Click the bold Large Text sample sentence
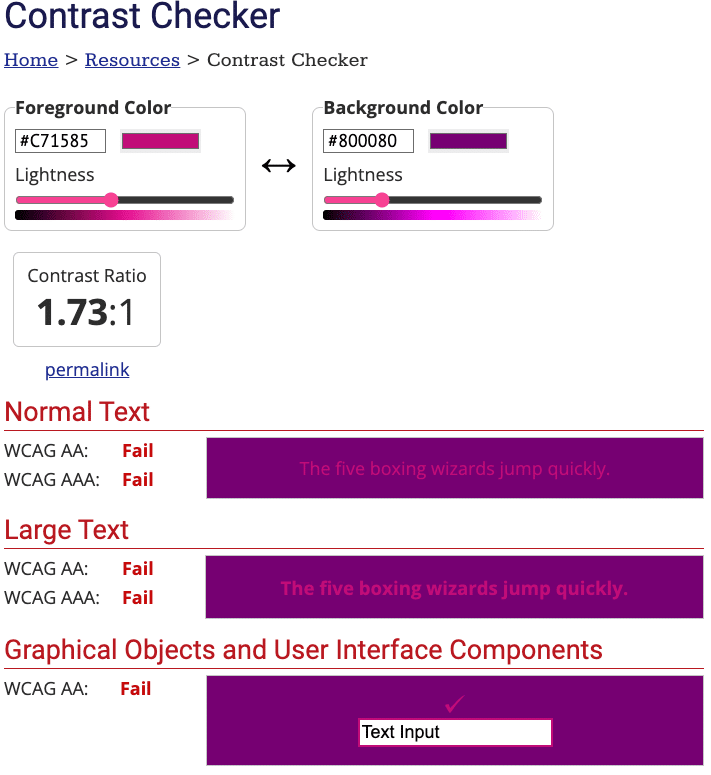Screen dimensions: 711x775 (454, 588)
